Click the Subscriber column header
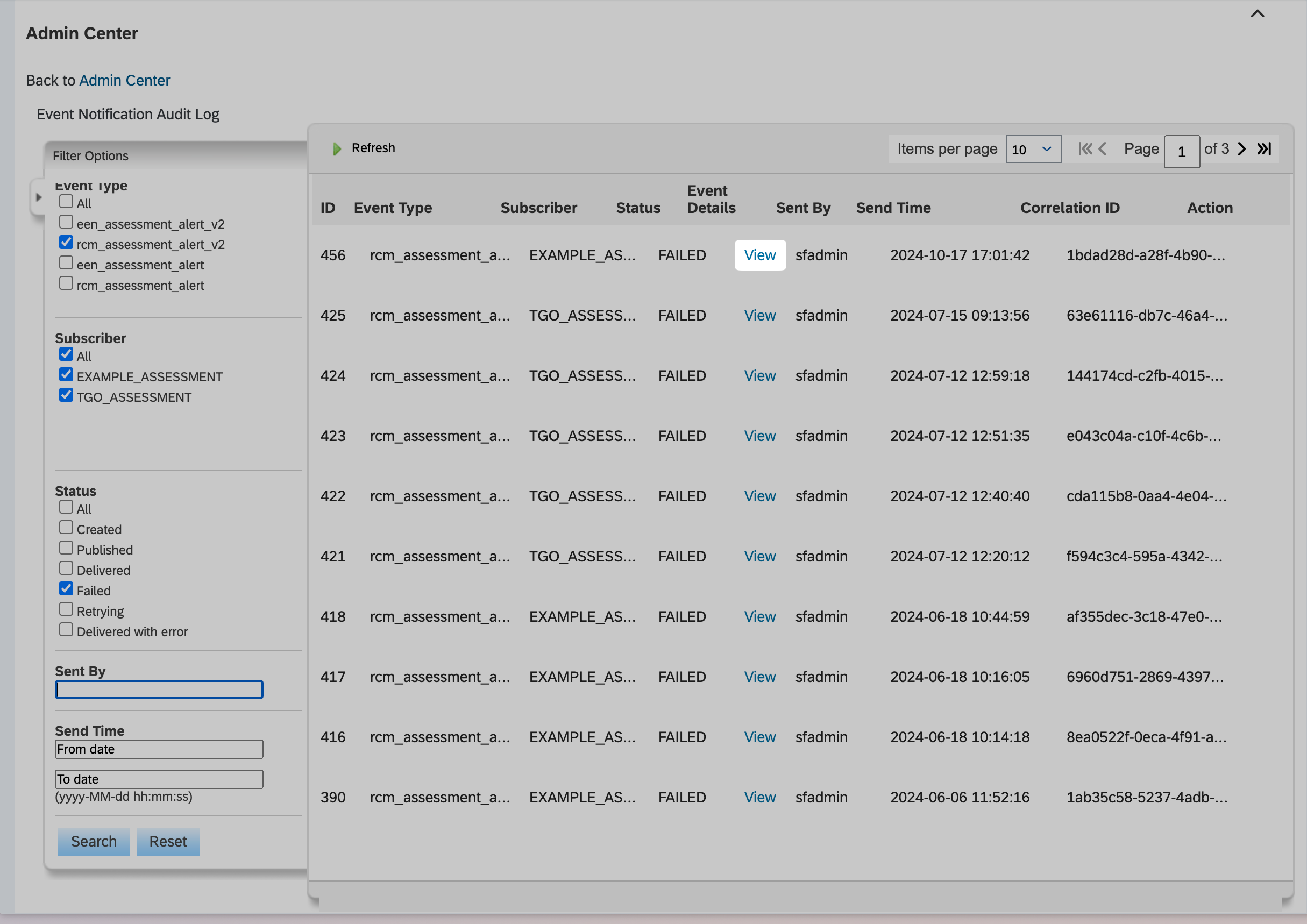 click(x=538, y=208)
